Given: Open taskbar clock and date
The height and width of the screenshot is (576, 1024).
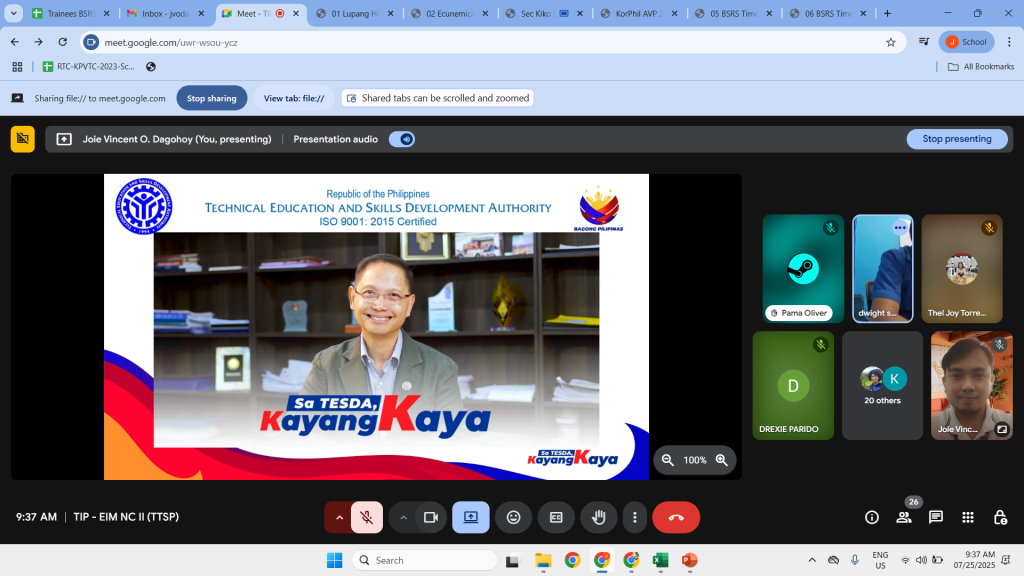Looking at the screenshot, I should (974, 560).
